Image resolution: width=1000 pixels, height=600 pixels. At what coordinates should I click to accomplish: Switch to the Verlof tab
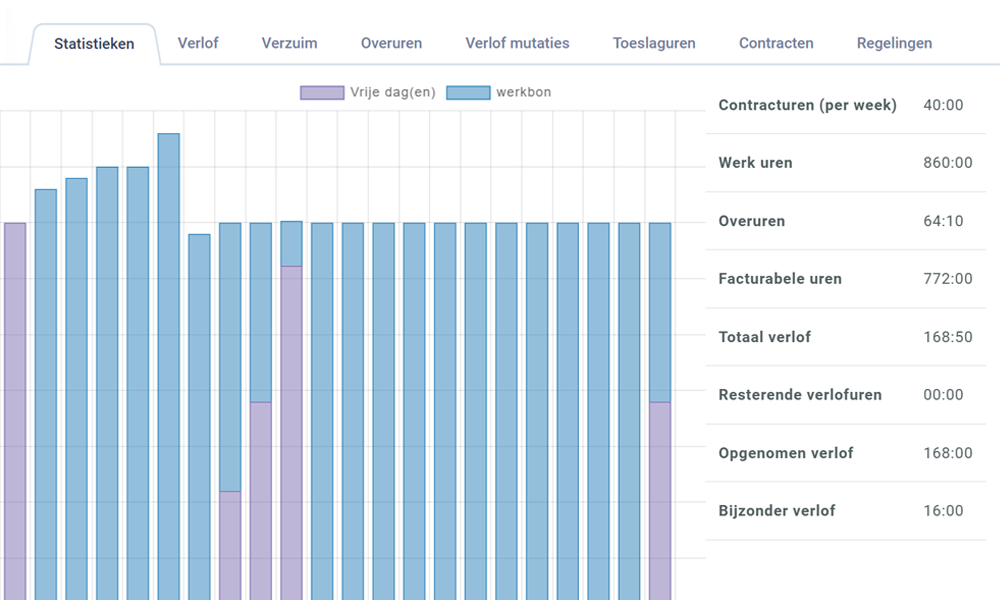198,43
